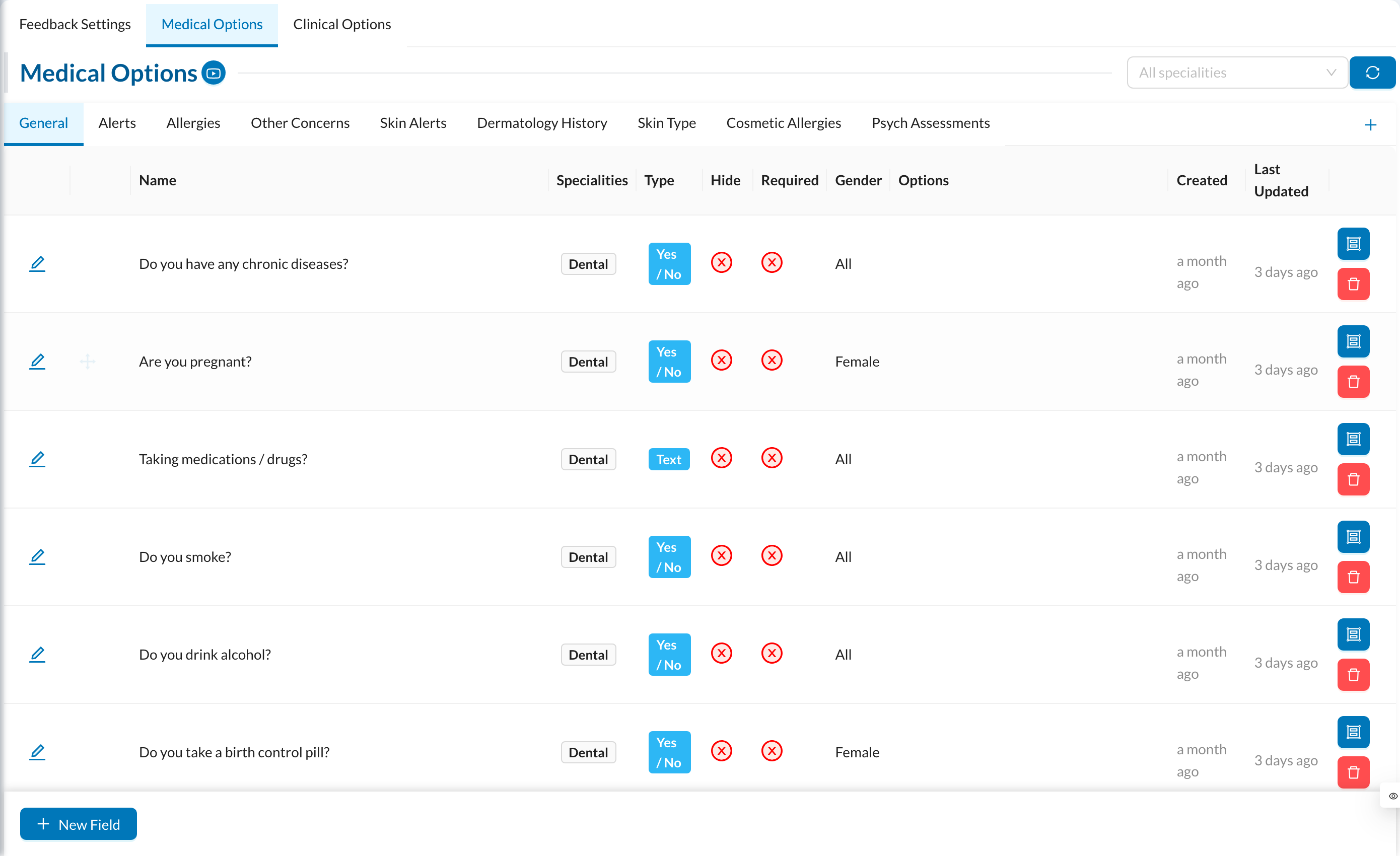
Task: Click the Dental tag on 'Do you drink alcohol?'
Action: tap(588, 655)
